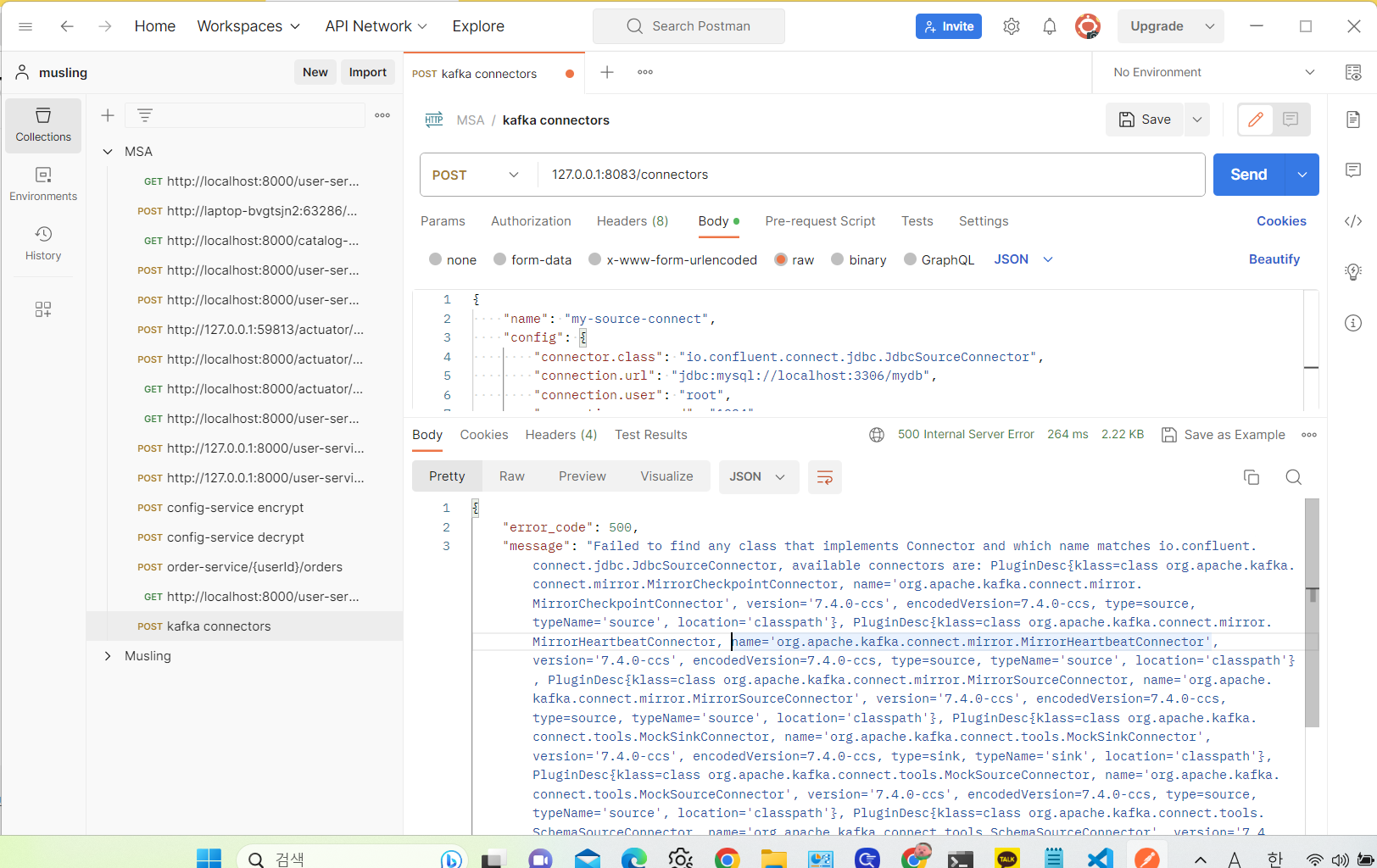Click the Import button
The height and width of the screenshot is (868, 1377).
(367, 72)
